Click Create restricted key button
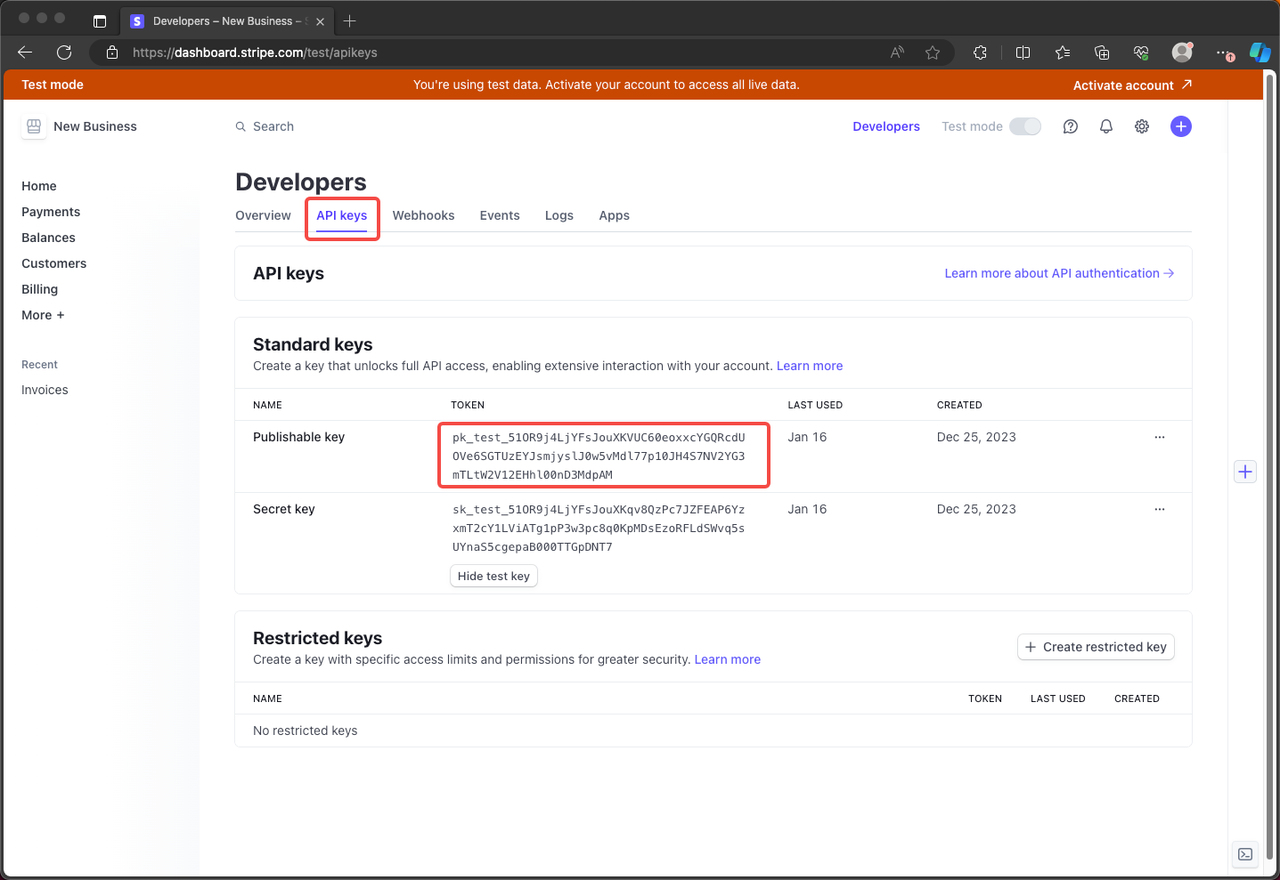The width and height of the screenshot is (1280, 880). tap(1096, 647)
